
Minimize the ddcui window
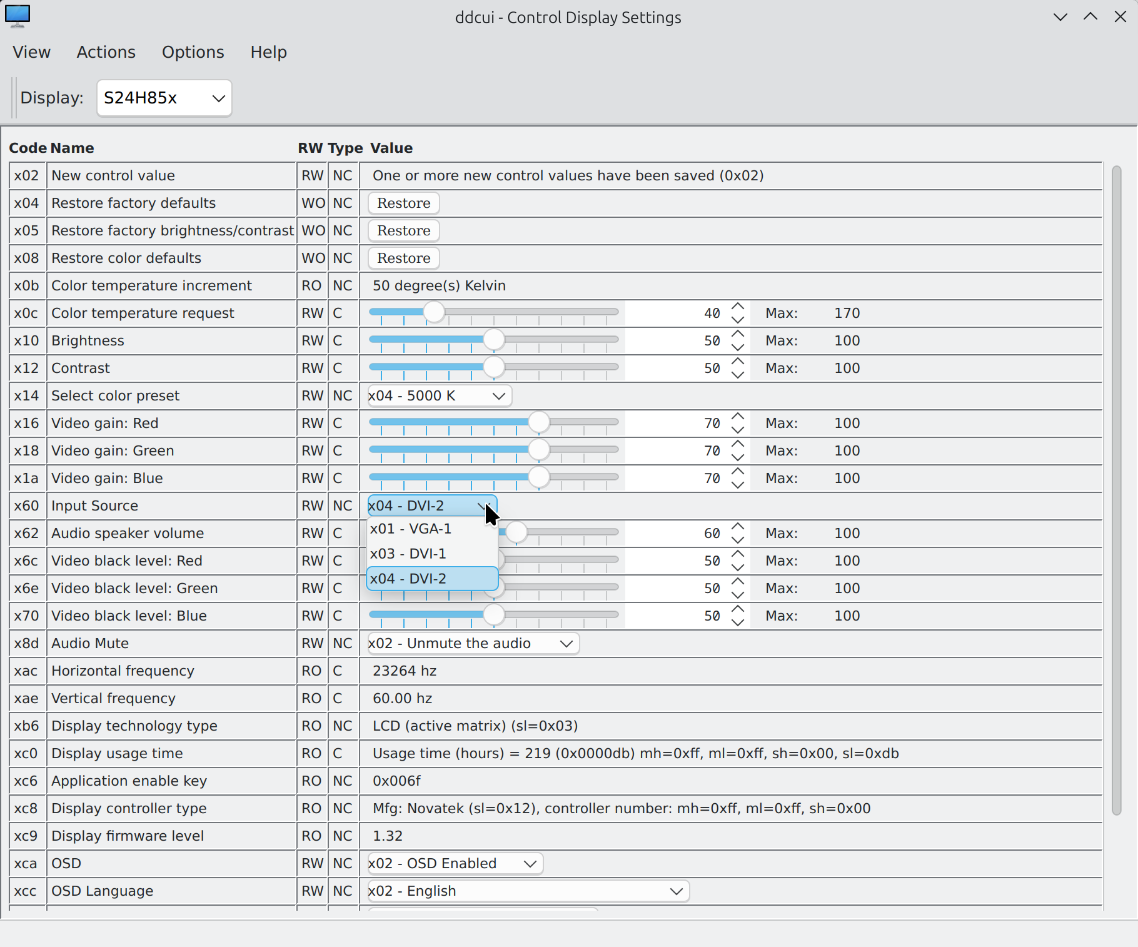tap(1060, 17)
